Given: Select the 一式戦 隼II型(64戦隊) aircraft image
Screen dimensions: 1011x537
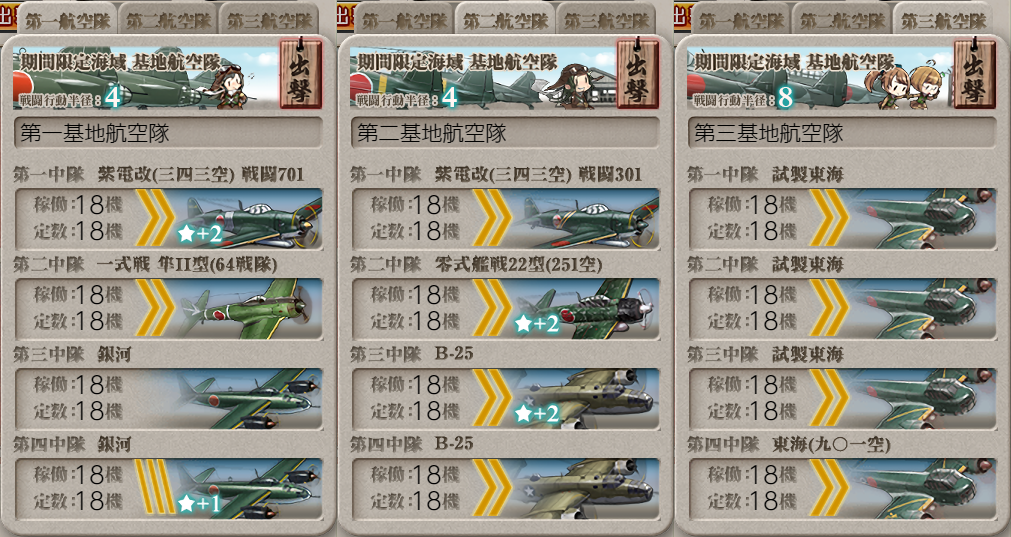Looking at the screenshot, I should tap(249, 309).
